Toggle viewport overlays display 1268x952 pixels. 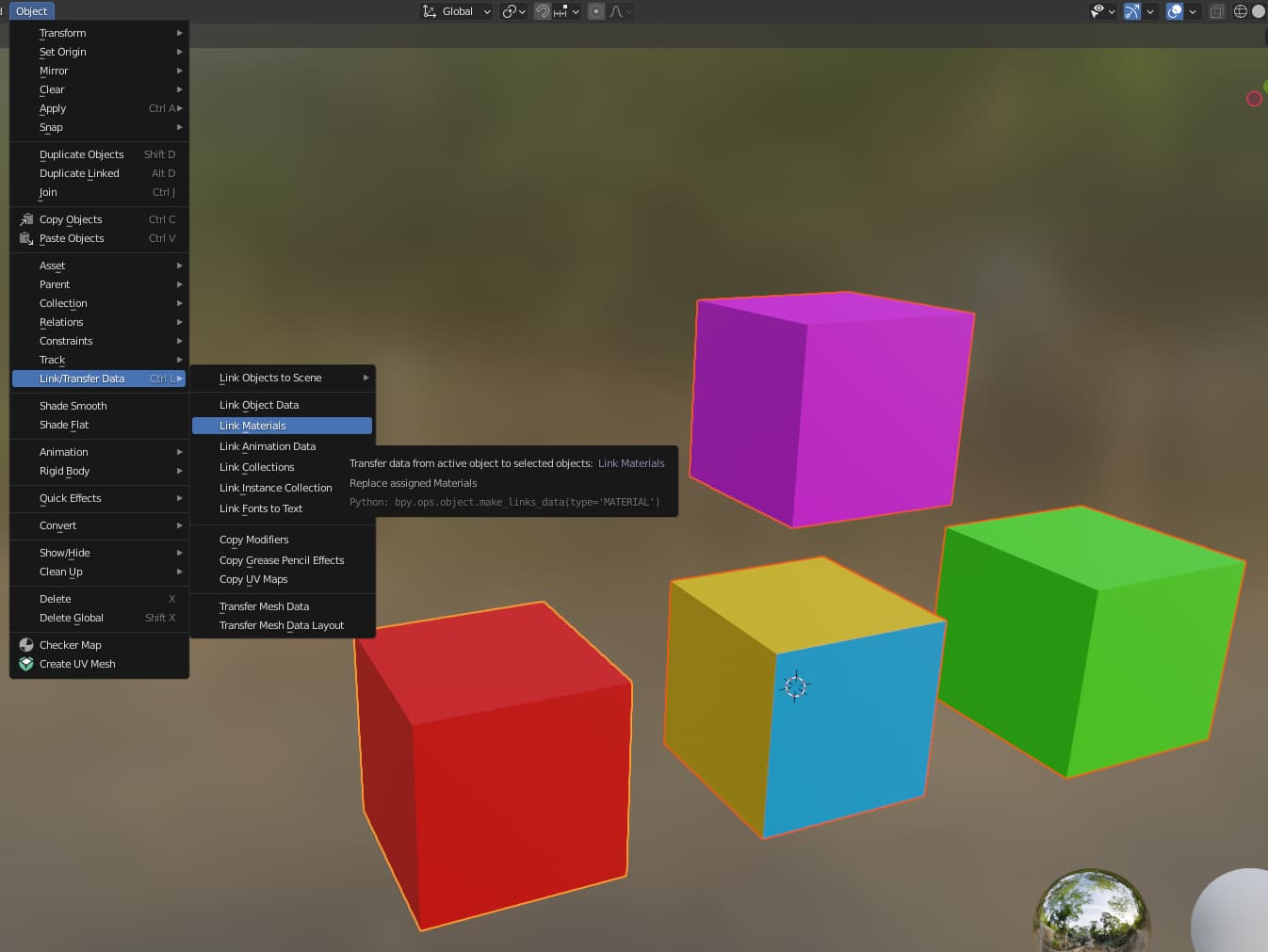[x=1175, y=11]
